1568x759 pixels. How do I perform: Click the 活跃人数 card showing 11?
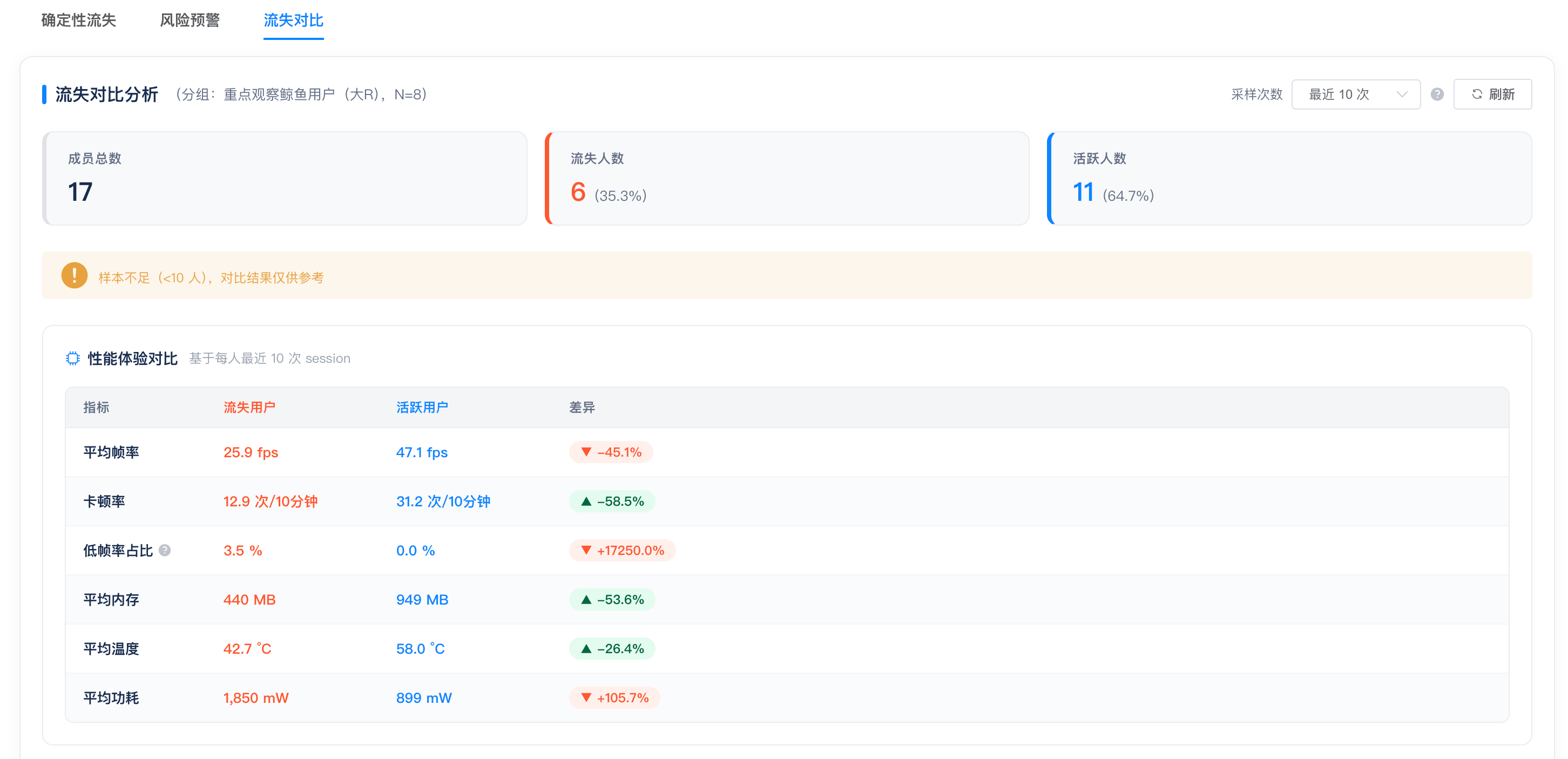(x=1289, y=178)
